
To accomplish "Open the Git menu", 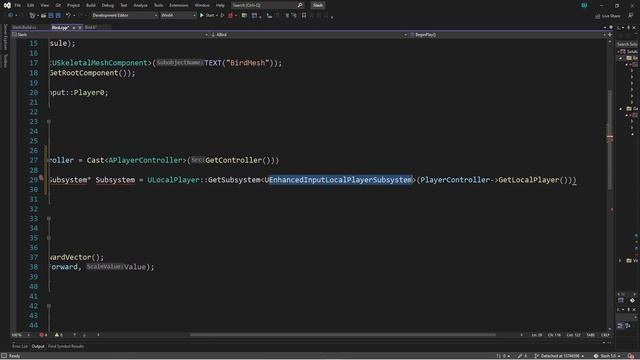I will (x=58, y=5).
